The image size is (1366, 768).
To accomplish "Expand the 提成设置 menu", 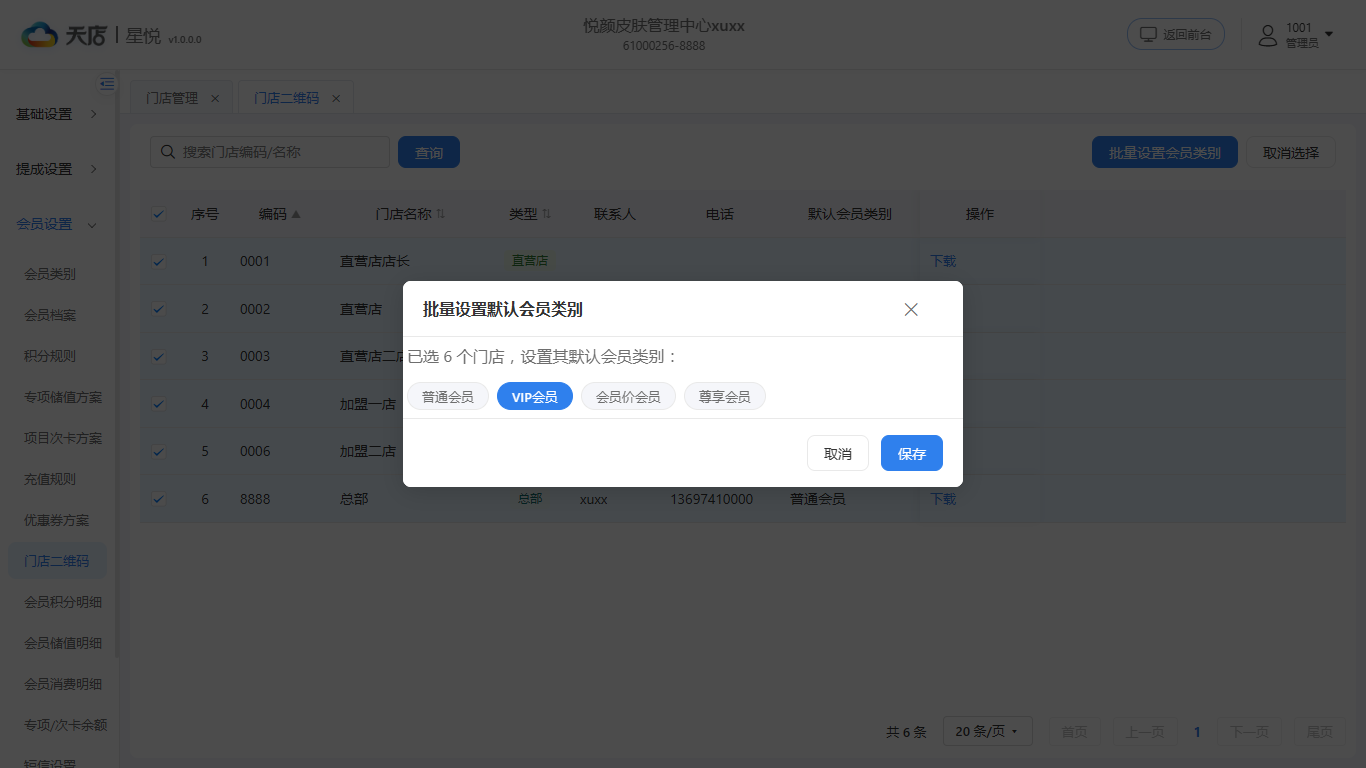I will pyautogui.click(x=58, y=169).
